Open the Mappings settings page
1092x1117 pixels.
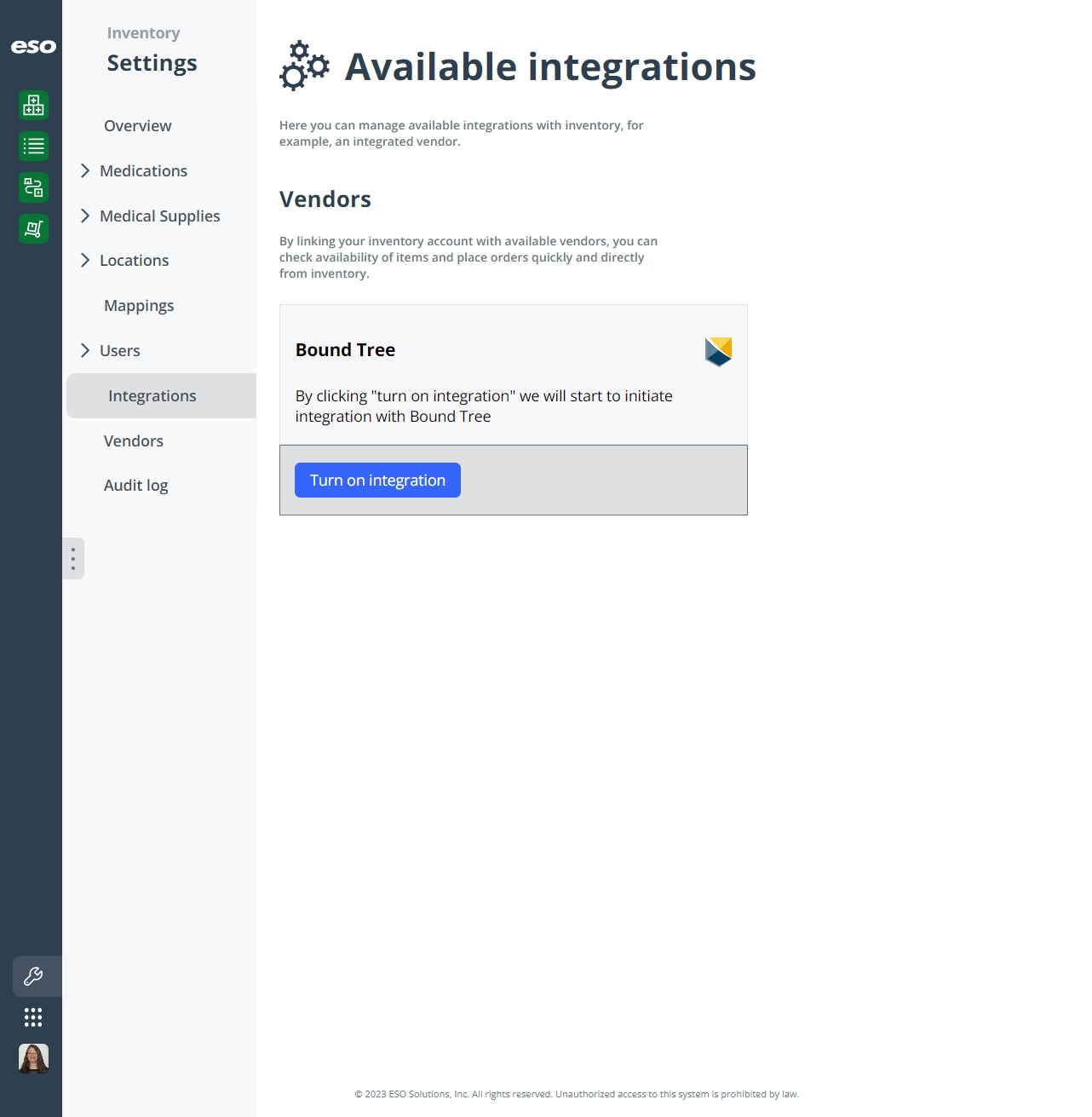(139, 305)
